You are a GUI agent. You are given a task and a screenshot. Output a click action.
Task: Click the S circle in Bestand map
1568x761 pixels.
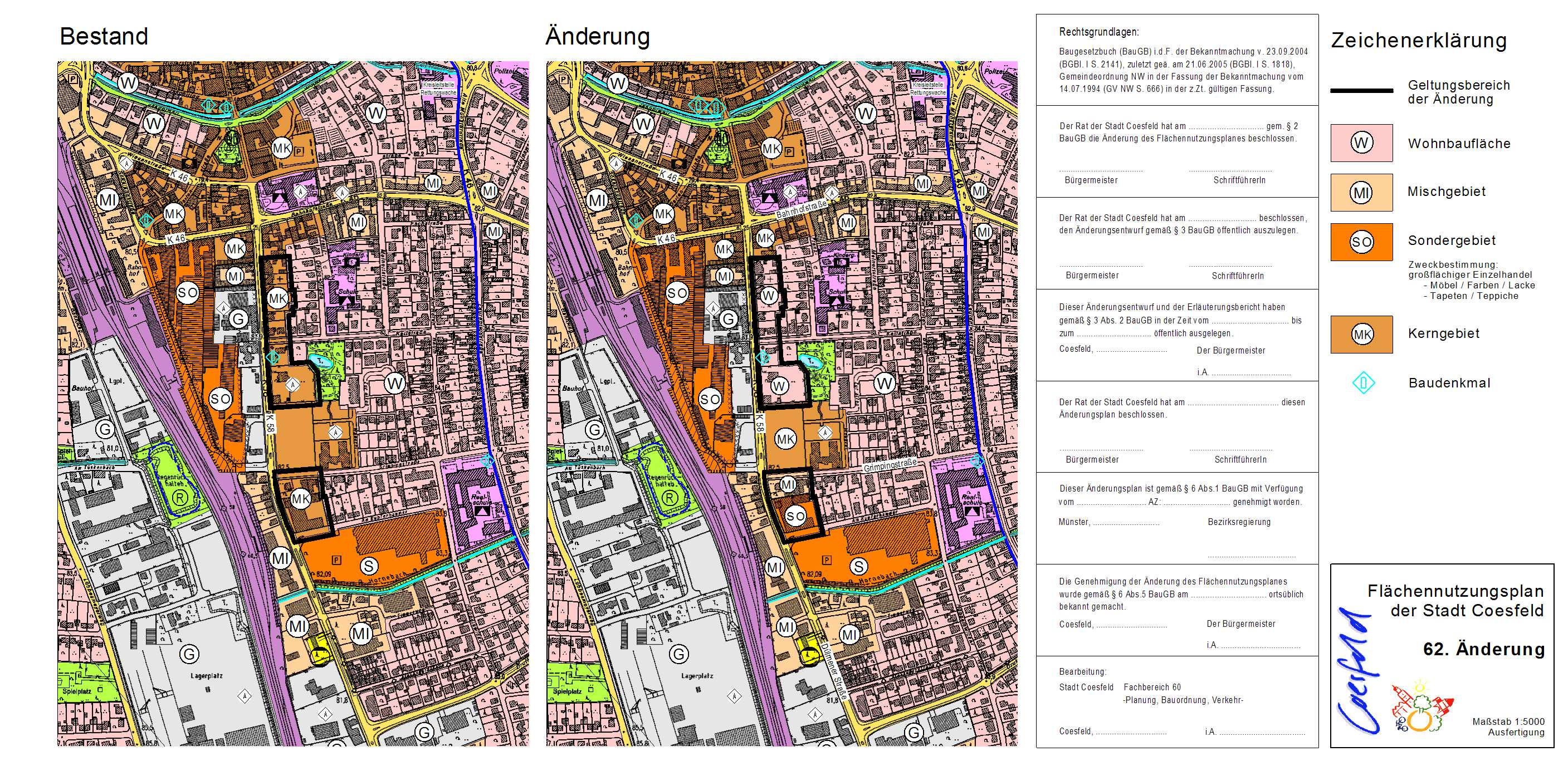(x=368, y=566)
